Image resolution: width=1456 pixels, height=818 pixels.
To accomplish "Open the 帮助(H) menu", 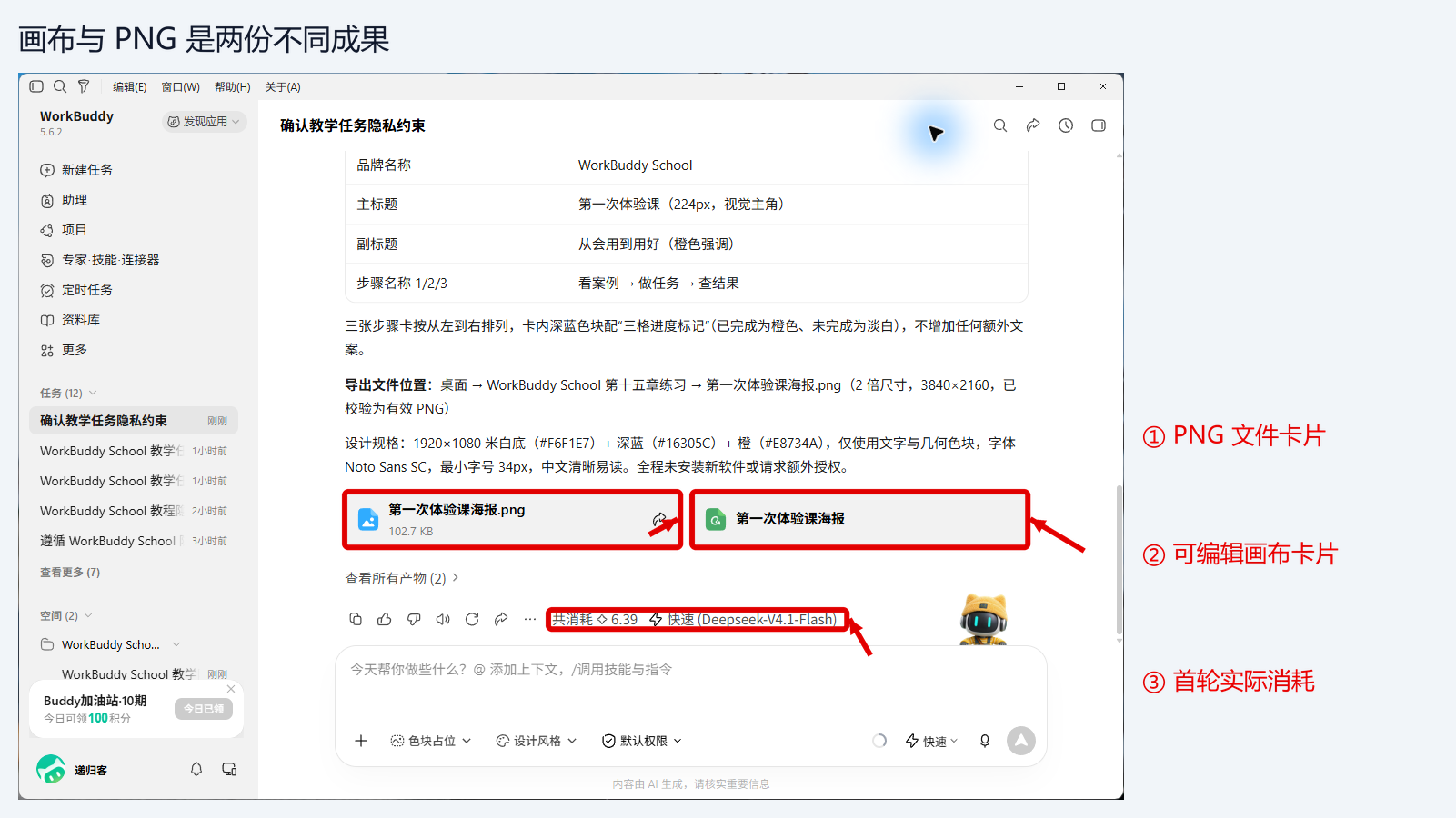I will pos(233,87).
